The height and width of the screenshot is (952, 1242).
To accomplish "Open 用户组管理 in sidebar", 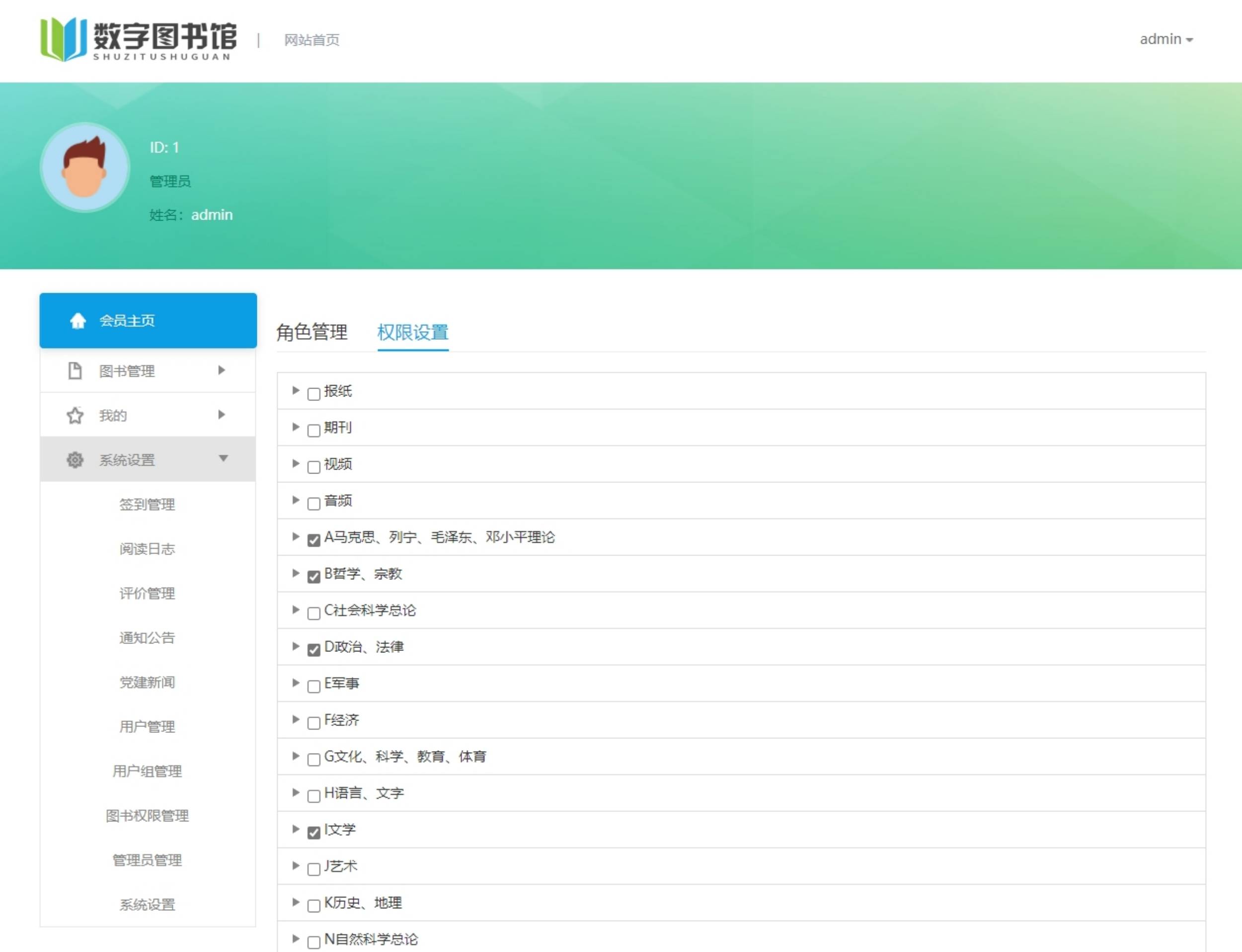I will point(148,771).
